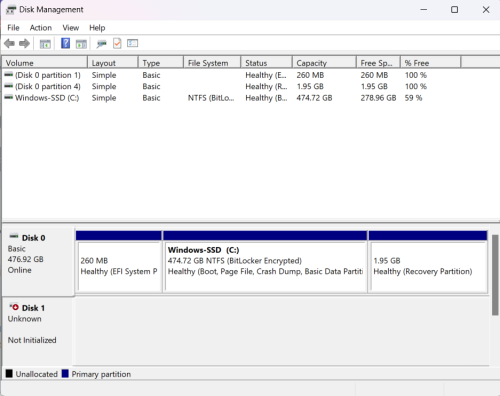The image size is (500, 396).
Task: Click the 474.72 GB capacity cell
Action: click(x=314, y=98)
